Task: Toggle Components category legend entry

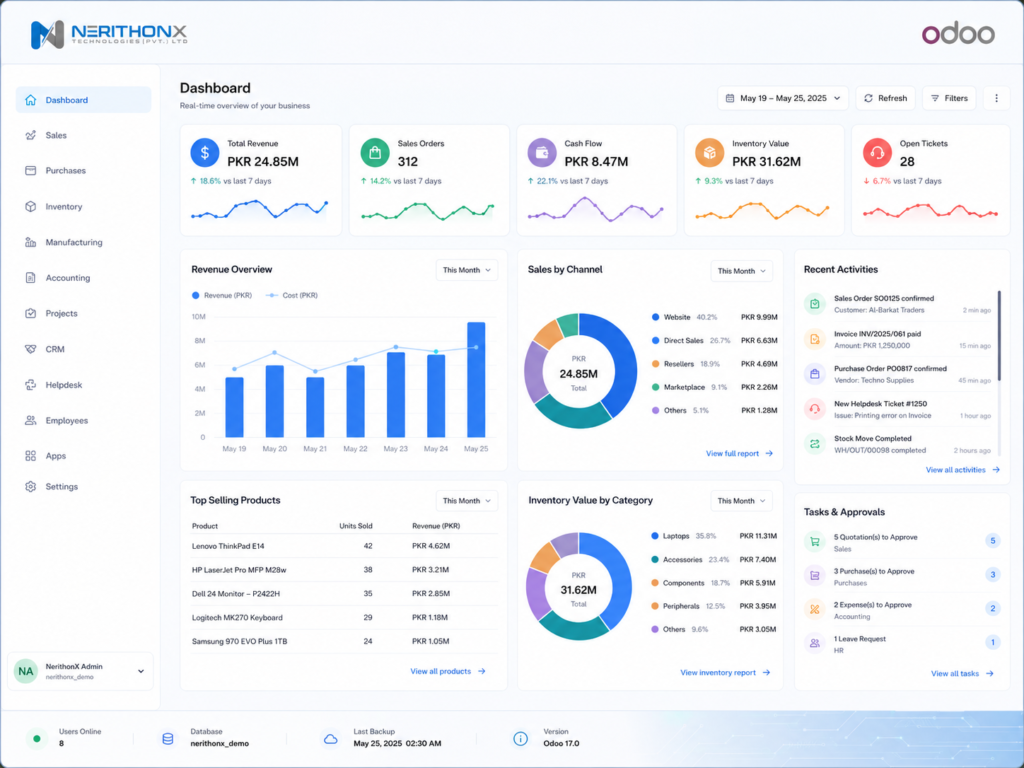Action: (x=713, y=583)
